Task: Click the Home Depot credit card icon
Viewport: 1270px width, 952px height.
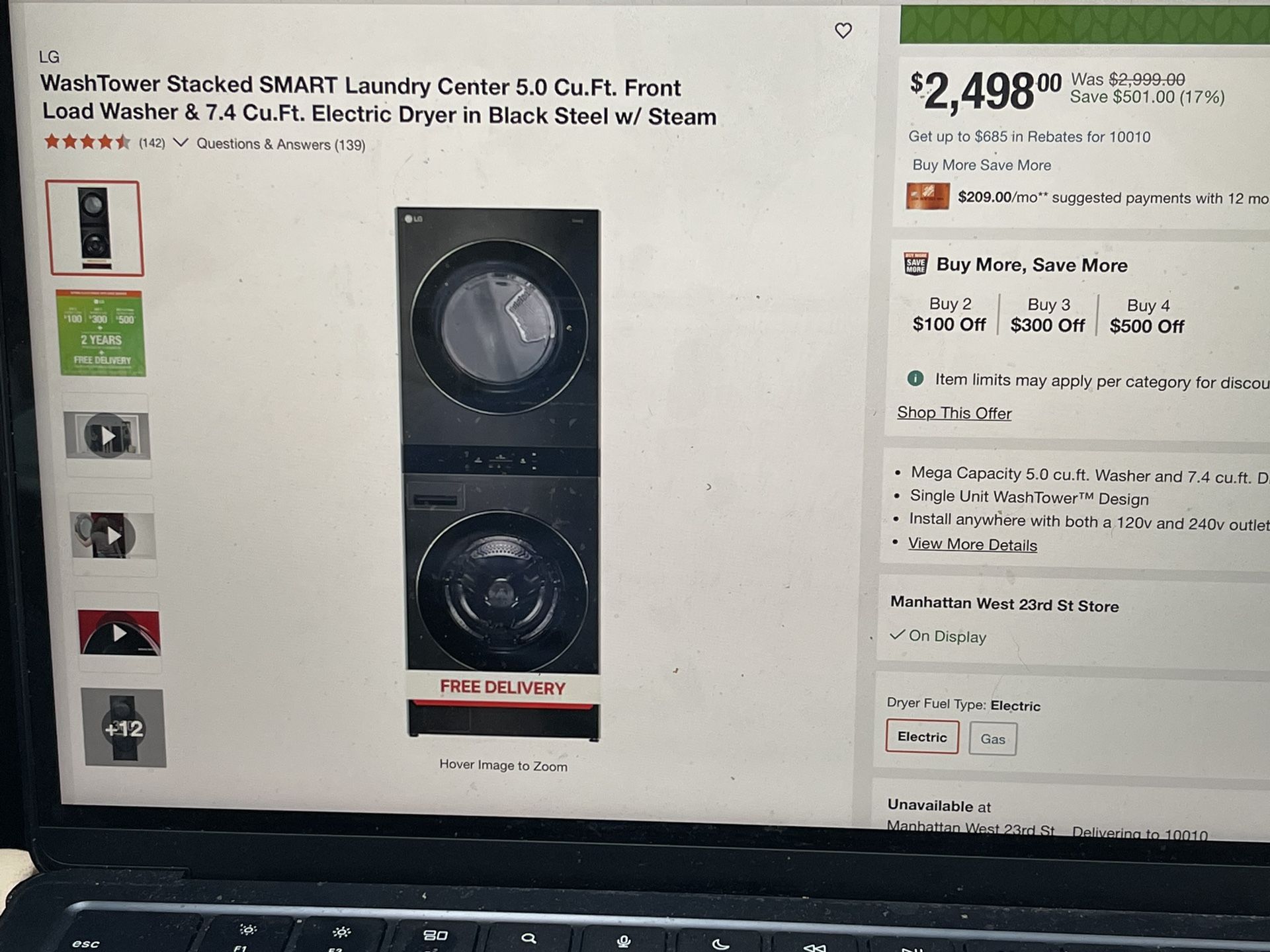Action: coord(927,196)
